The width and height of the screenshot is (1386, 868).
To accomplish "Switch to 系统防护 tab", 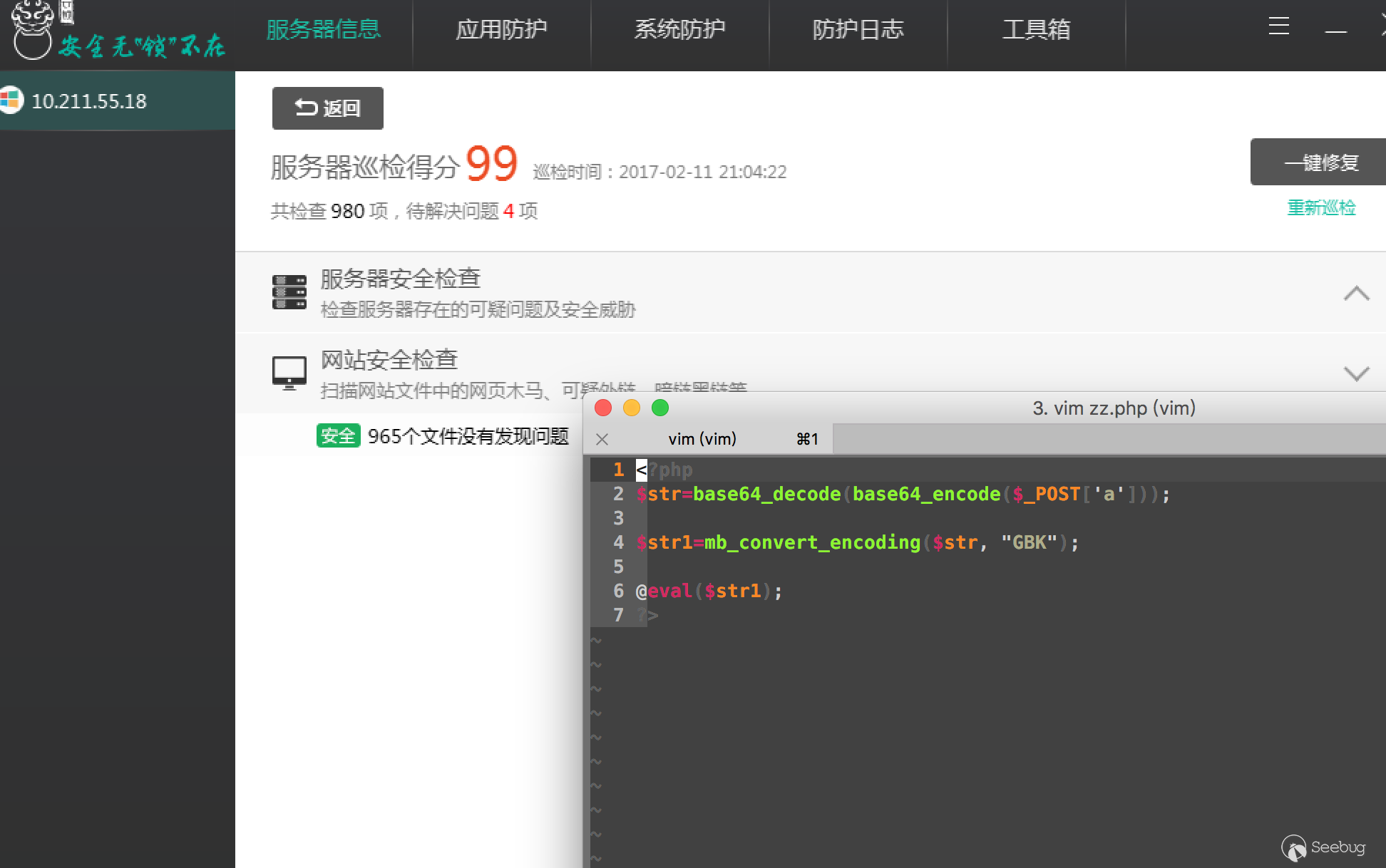I will tap(679, 29).
